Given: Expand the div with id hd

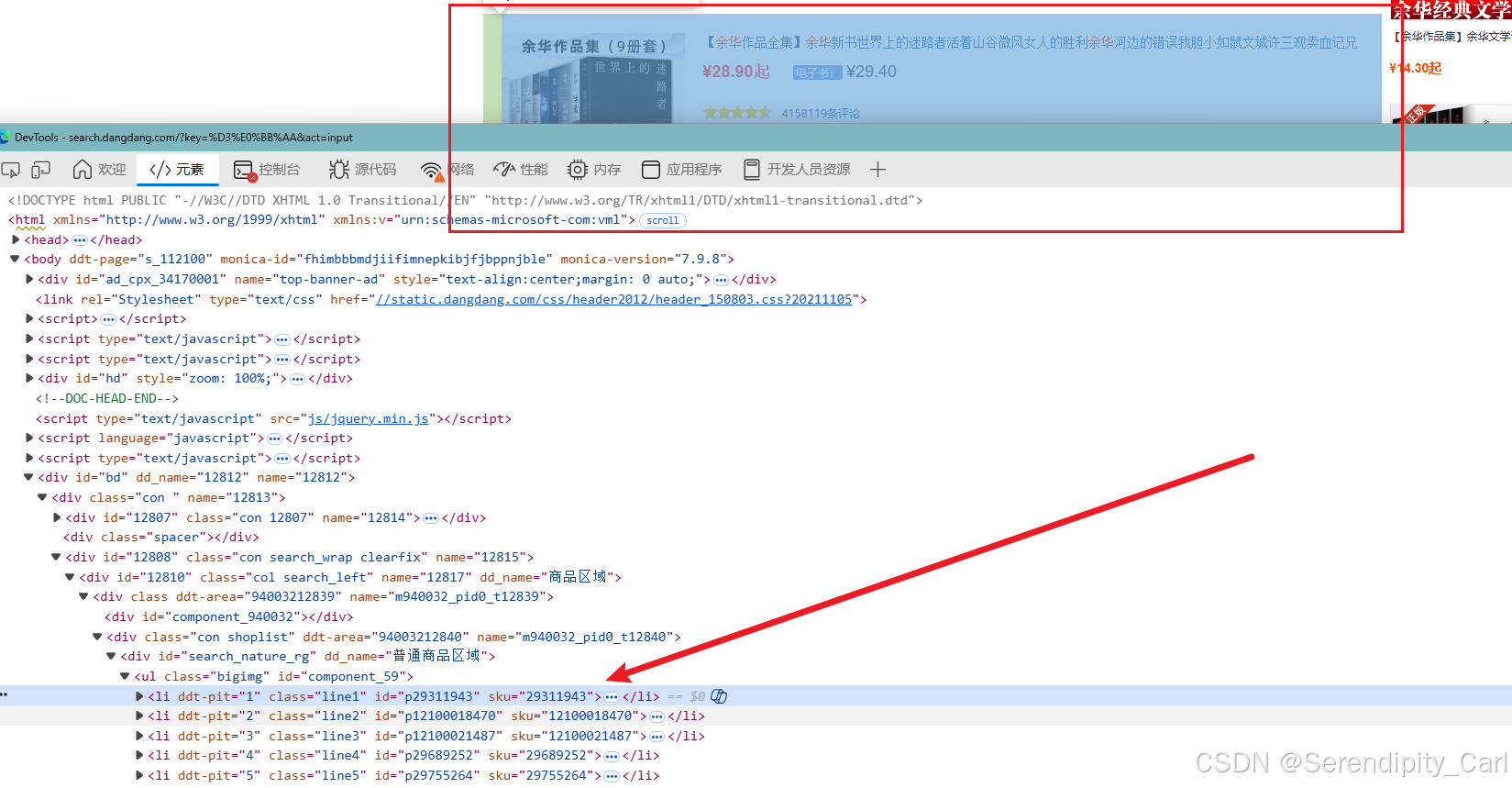Looking at the screenshot, I should point(29,378).
